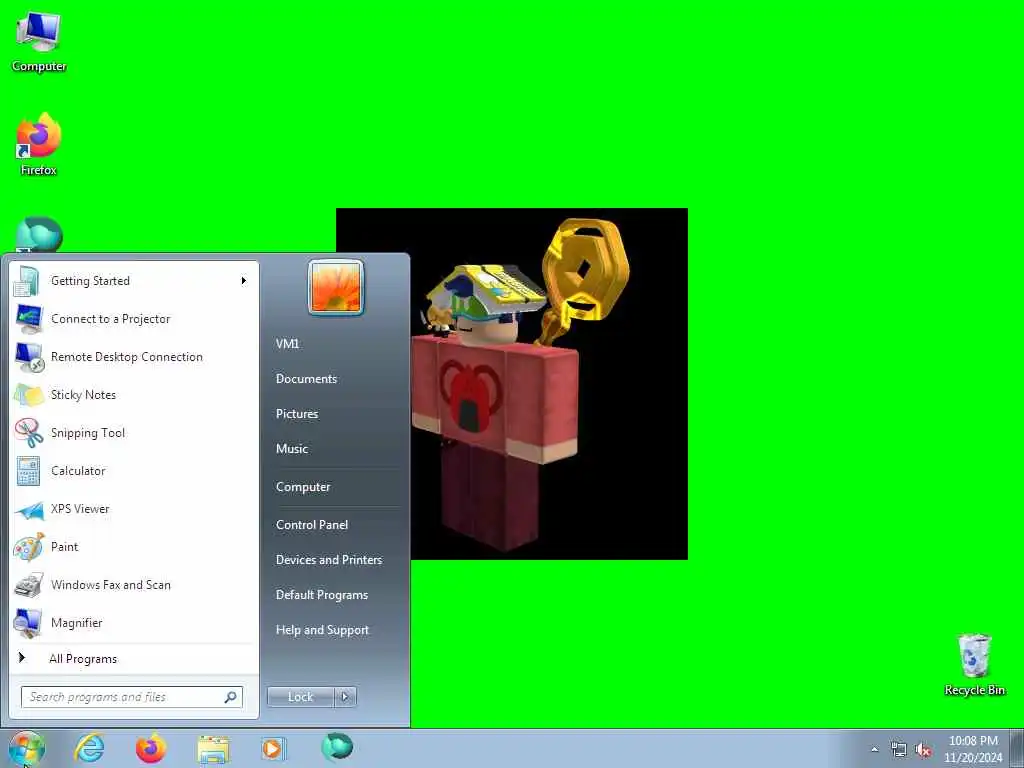The width and height of the screenshot is (1024, 768).
Task: Launch the Magnifier icon
Action: [28, 623]
